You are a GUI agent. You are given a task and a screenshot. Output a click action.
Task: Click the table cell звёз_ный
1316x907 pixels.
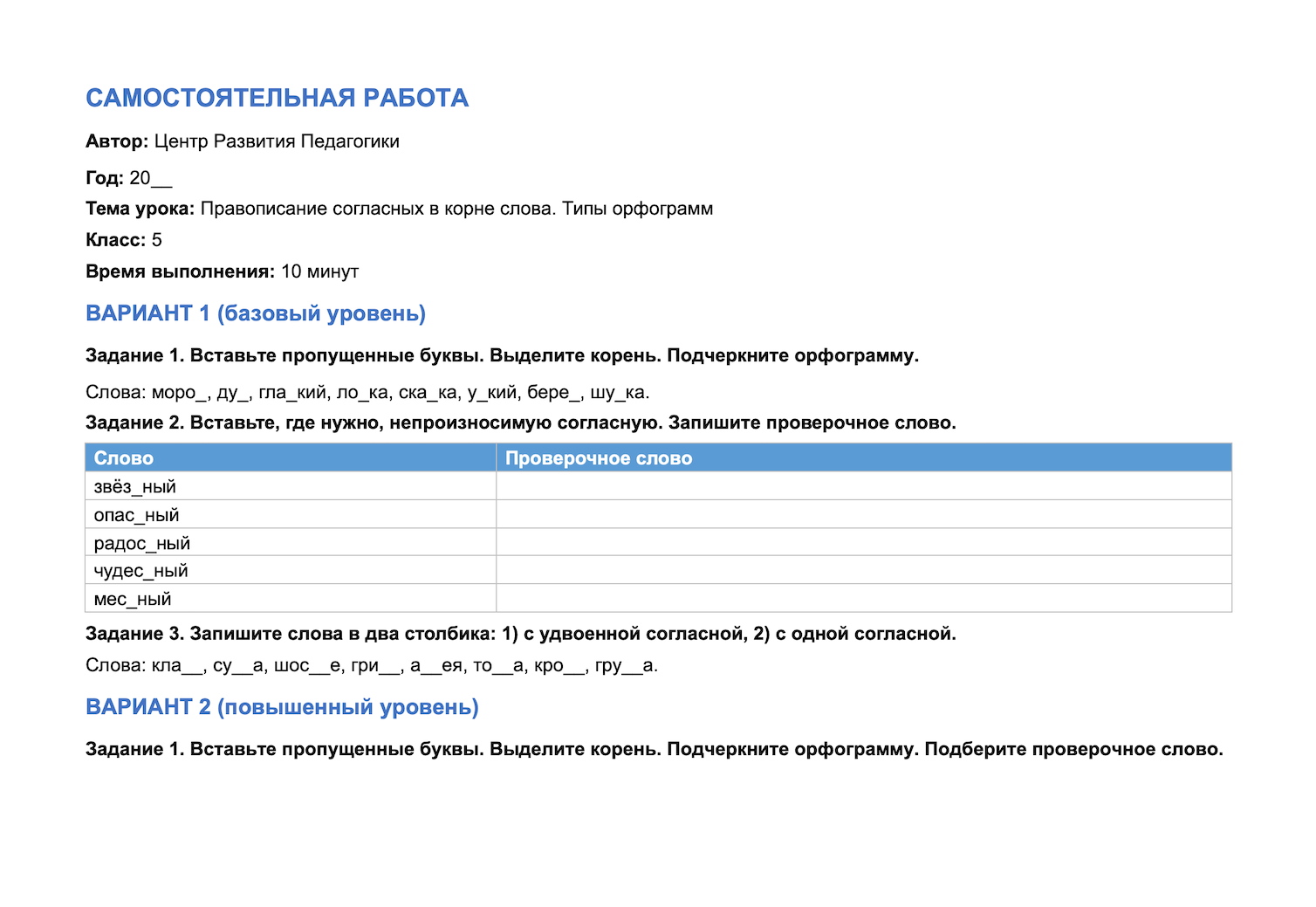(291, 486)
